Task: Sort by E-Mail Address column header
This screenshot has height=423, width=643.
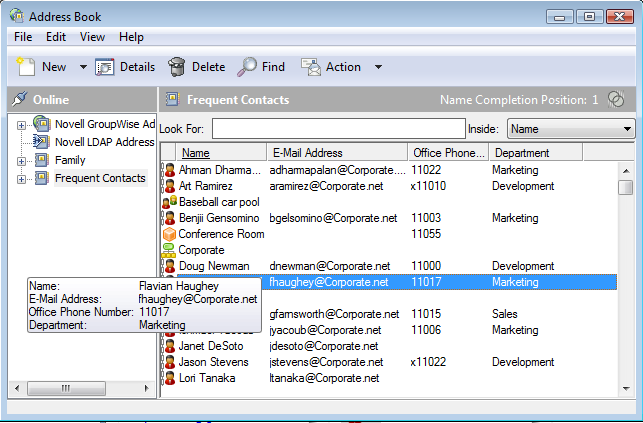Action: 337,153
